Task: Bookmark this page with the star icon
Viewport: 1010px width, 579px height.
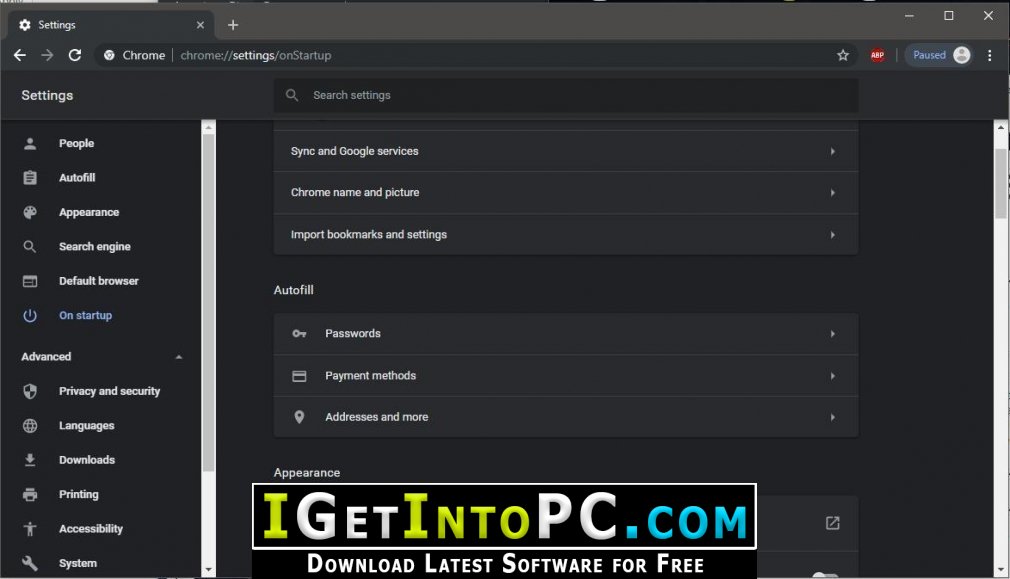Action: point(843,55)
